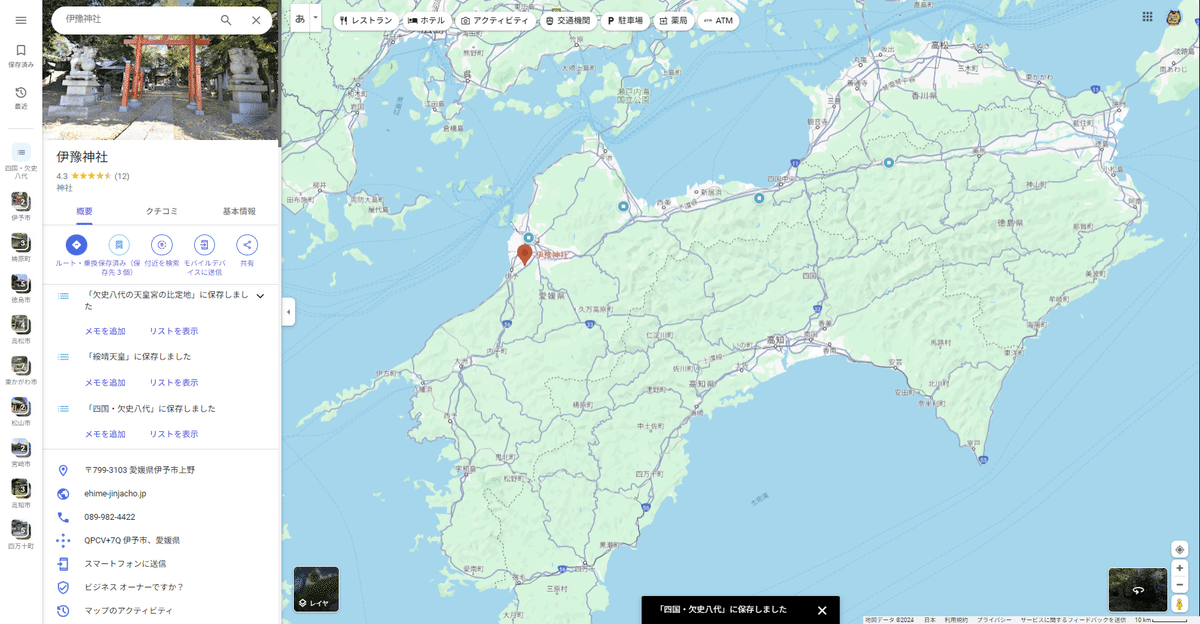Open マップのアクティビティ row
The height and width of the screenshot is (624, 1200).
161,610
